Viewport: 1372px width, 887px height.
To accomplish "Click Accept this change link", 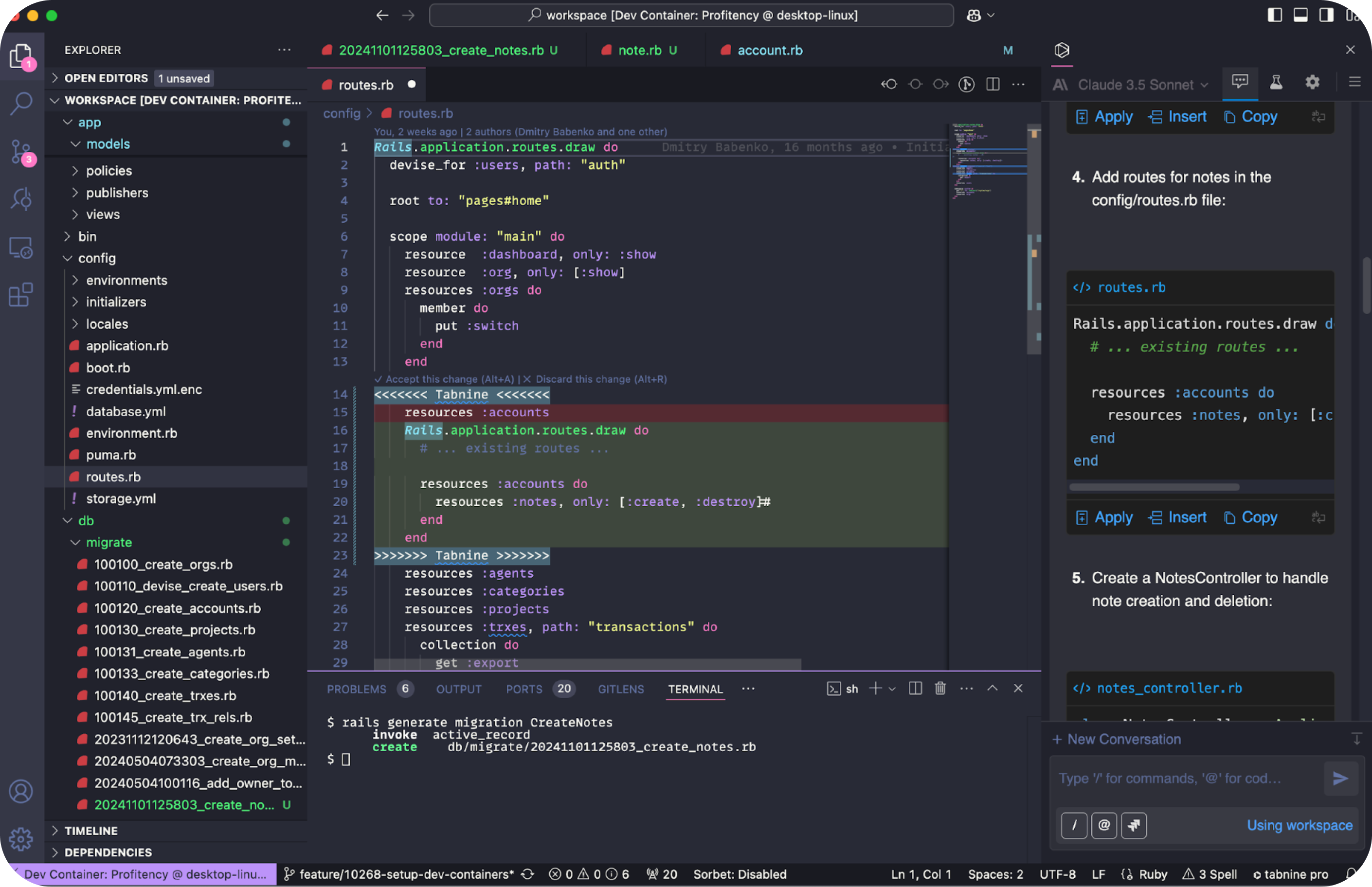I will 444,379.
